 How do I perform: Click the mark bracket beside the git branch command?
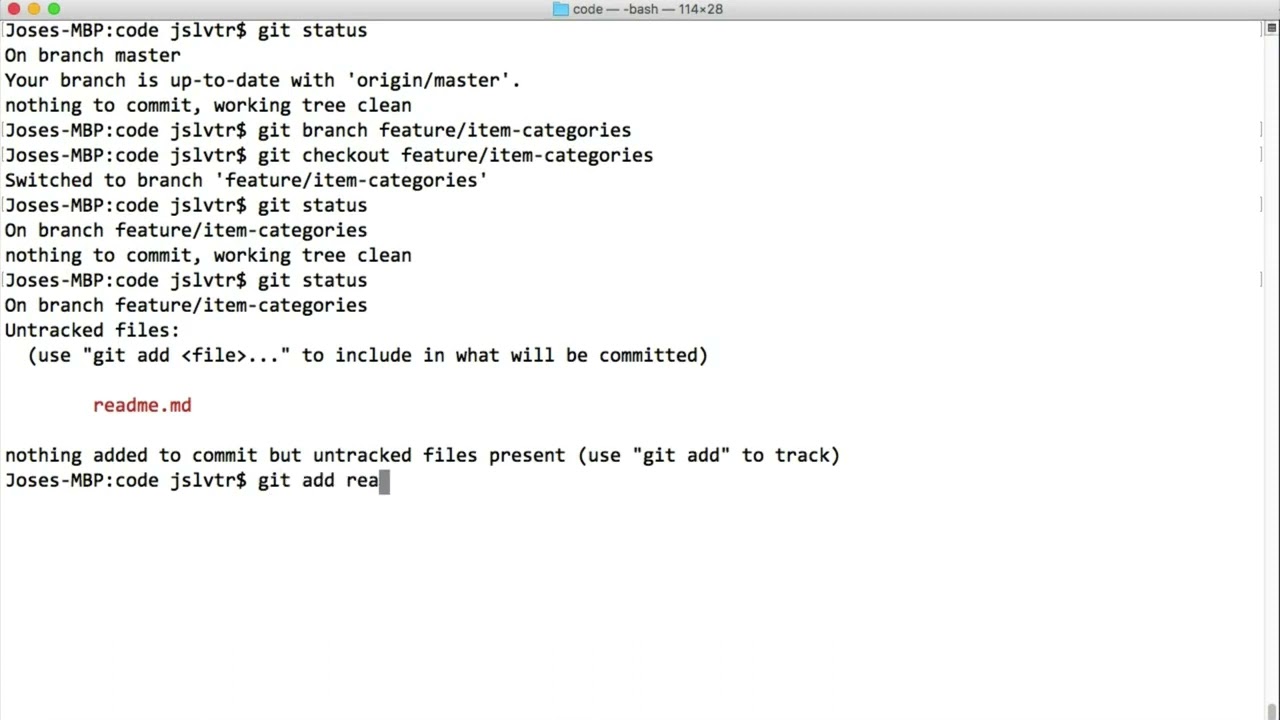[x=1261, y=130]
